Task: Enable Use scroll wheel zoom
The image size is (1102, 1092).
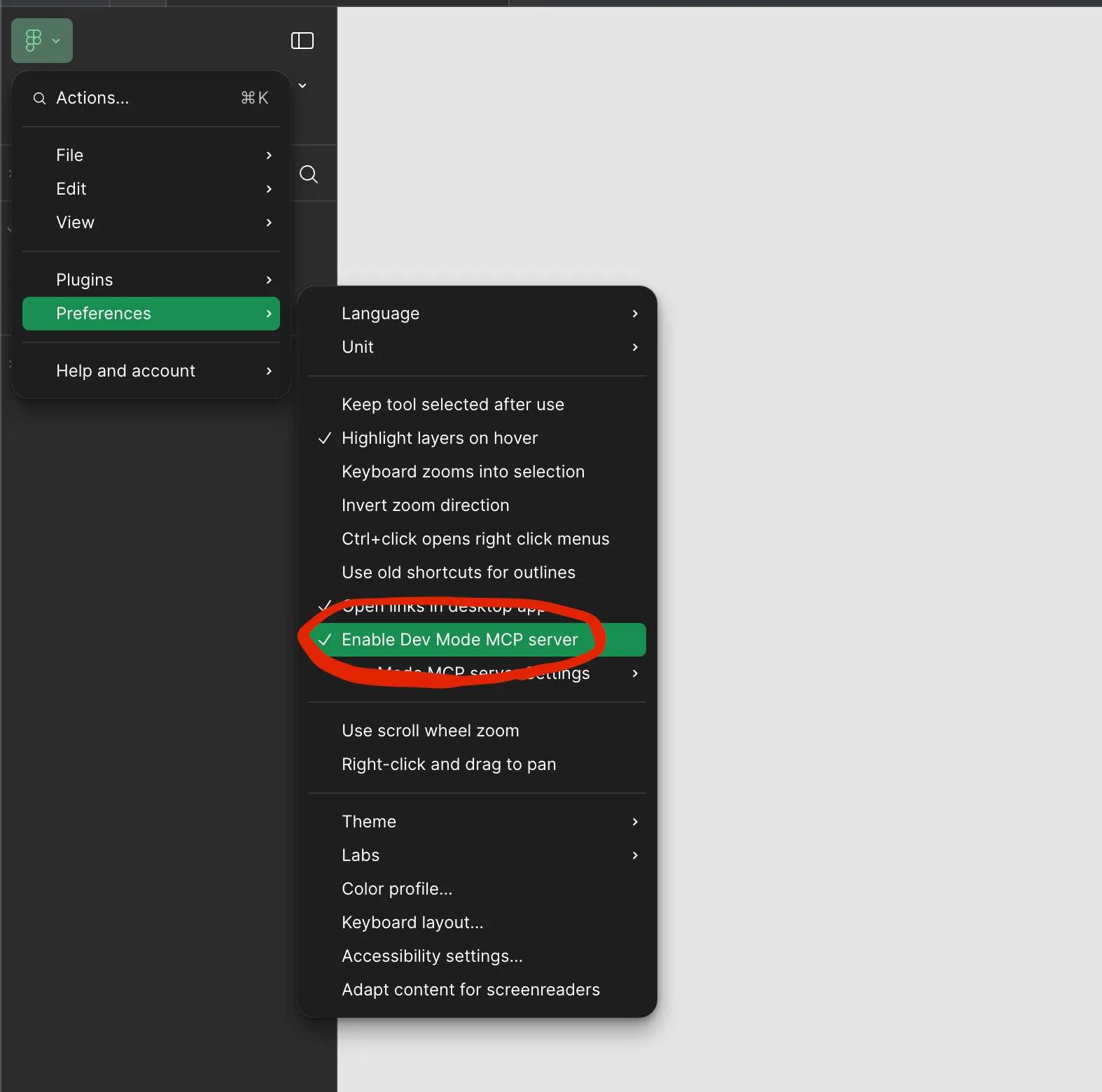Action: [477, 731]
